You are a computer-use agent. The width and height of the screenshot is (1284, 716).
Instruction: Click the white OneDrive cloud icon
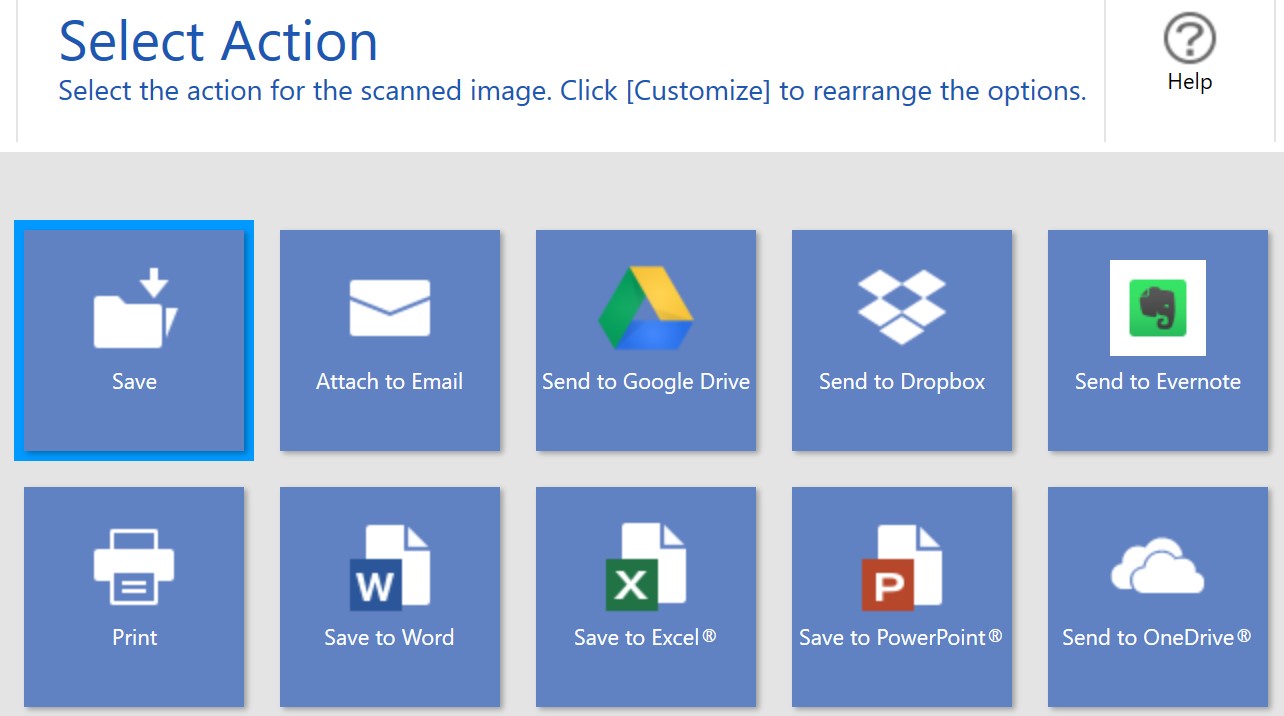pyautogui.click(x=1157, y=566)
